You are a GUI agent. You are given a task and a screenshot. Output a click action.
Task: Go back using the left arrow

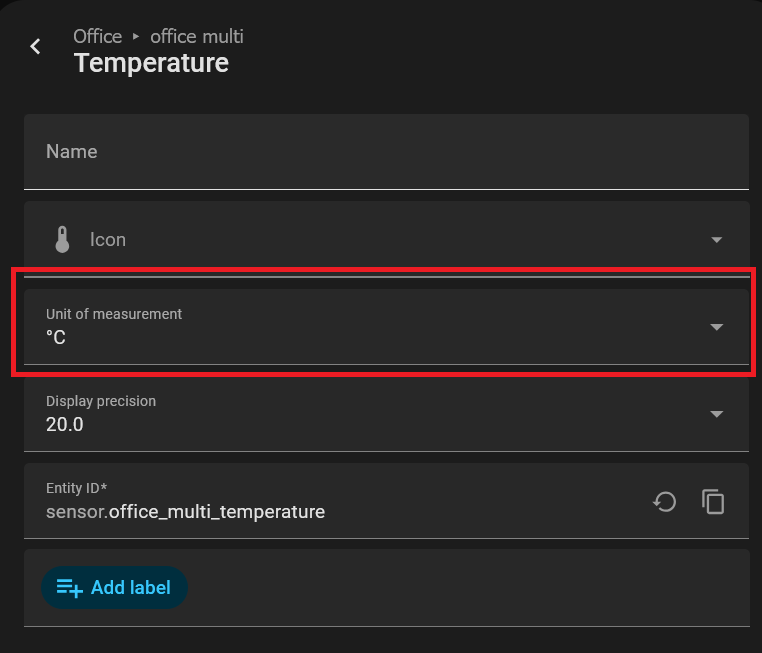[36, 47]
